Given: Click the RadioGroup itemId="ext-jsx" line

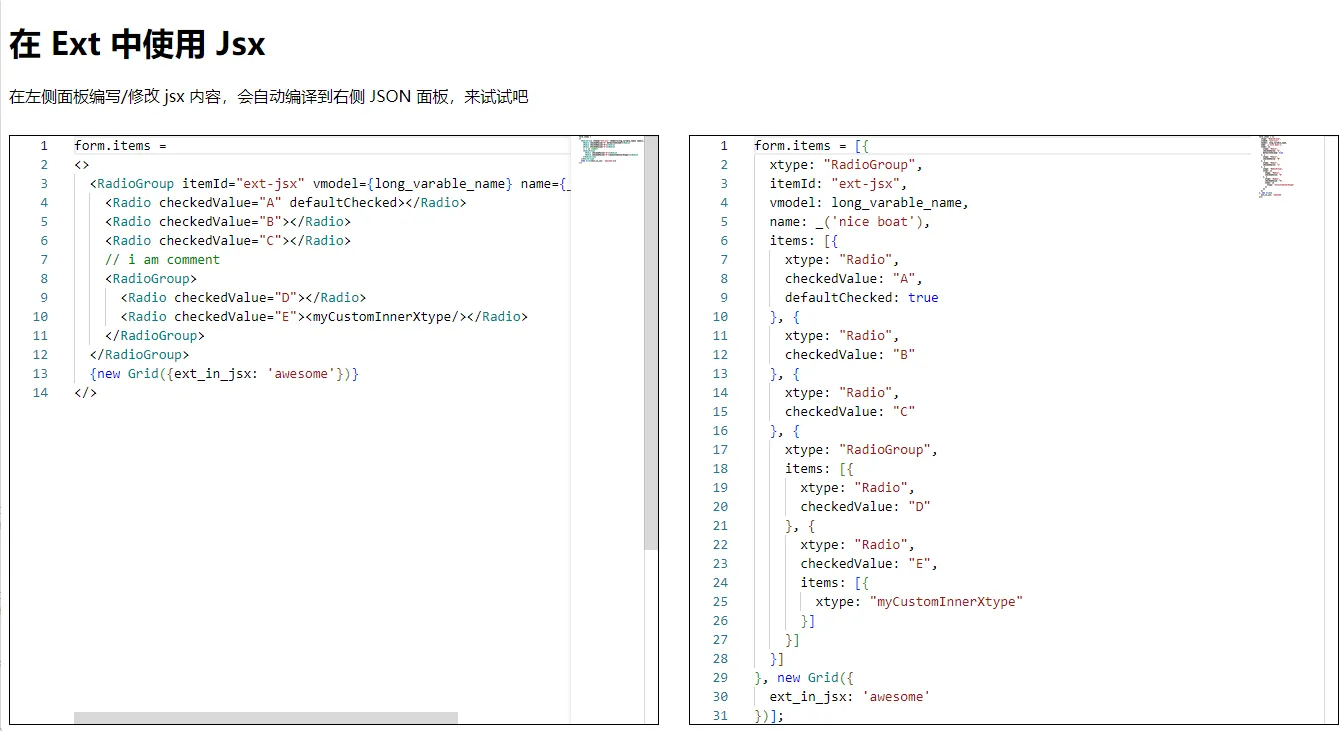Looking at the screenshot, I should coord(330,184).
